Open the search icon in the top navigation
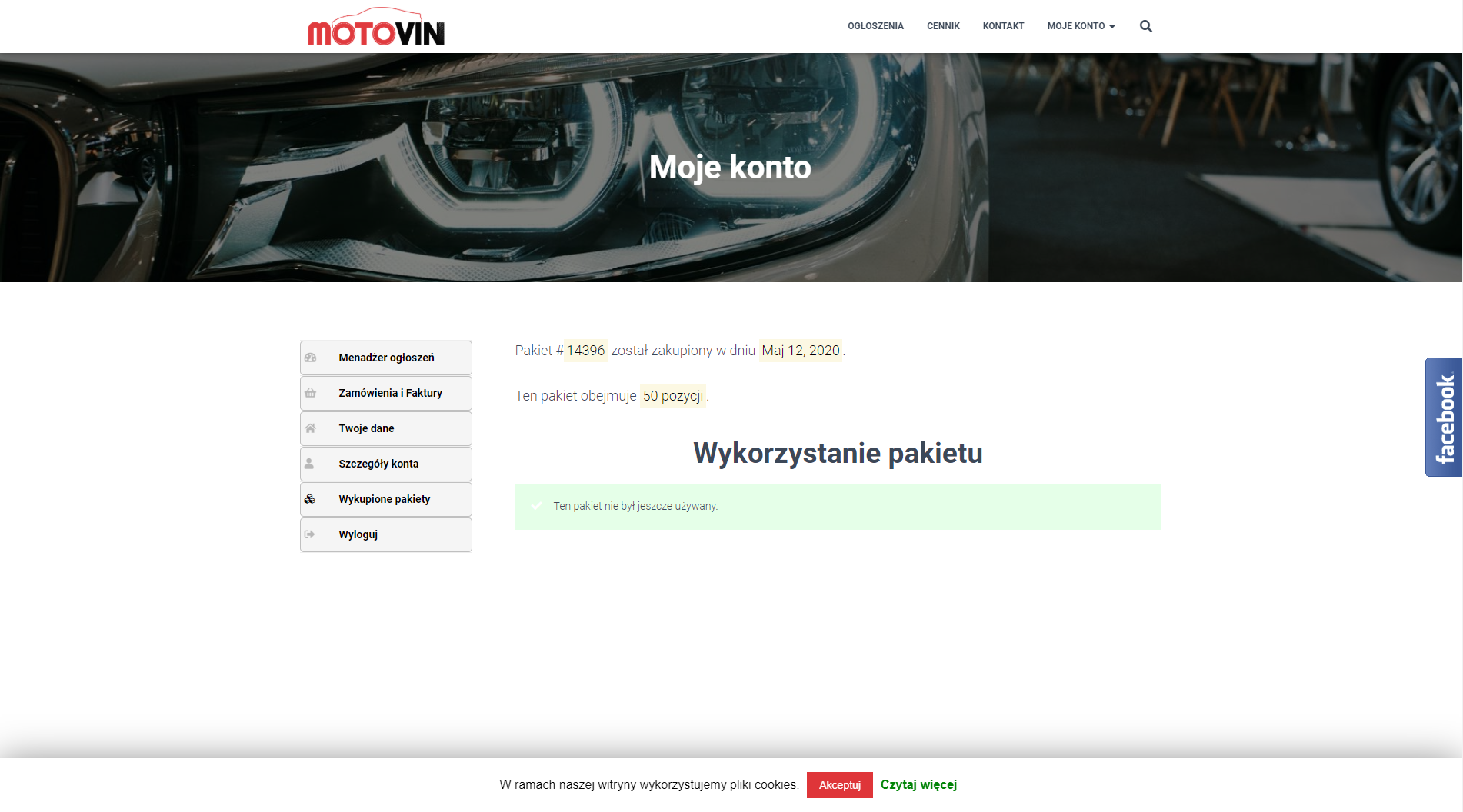Screen dimensions: 1463x812 pyautogui.click(x=1145, y=25)
